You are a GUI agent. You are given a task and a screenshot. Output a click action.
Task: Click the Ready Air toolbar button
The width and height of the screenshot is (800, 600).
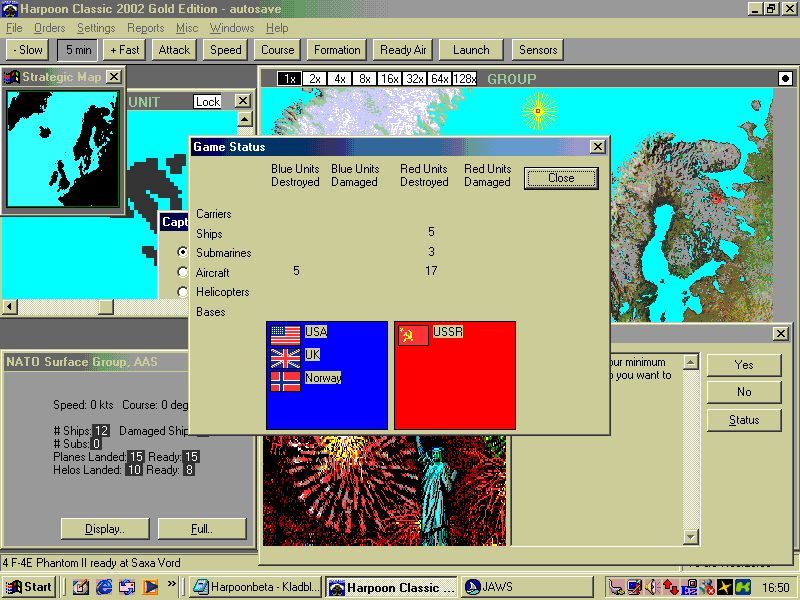click(403, 50)
